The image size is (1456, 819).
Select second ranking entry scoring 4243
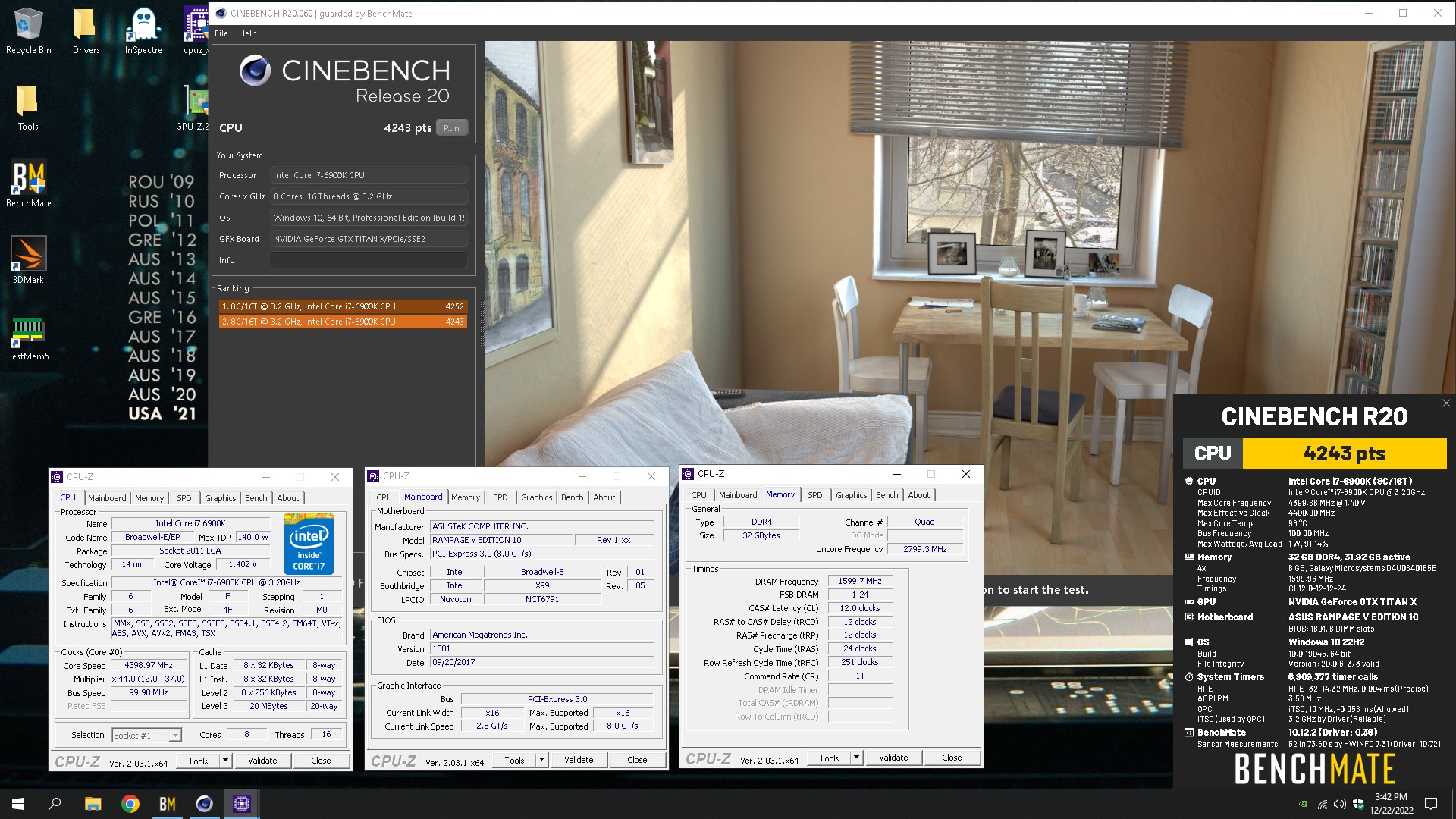[x=343, y=322]
